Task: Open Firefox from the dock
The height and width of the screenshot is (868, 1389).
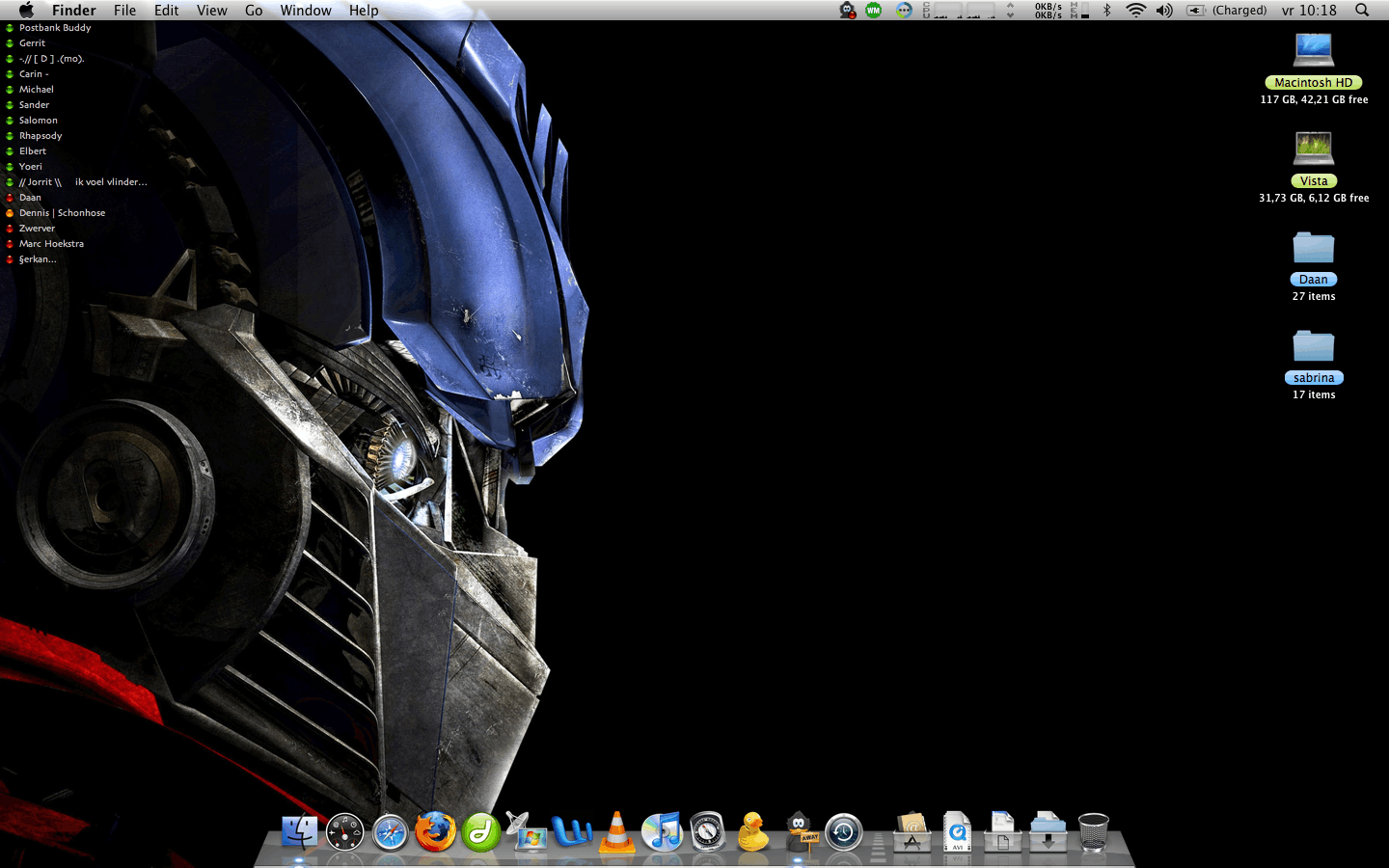Action: 435,831
